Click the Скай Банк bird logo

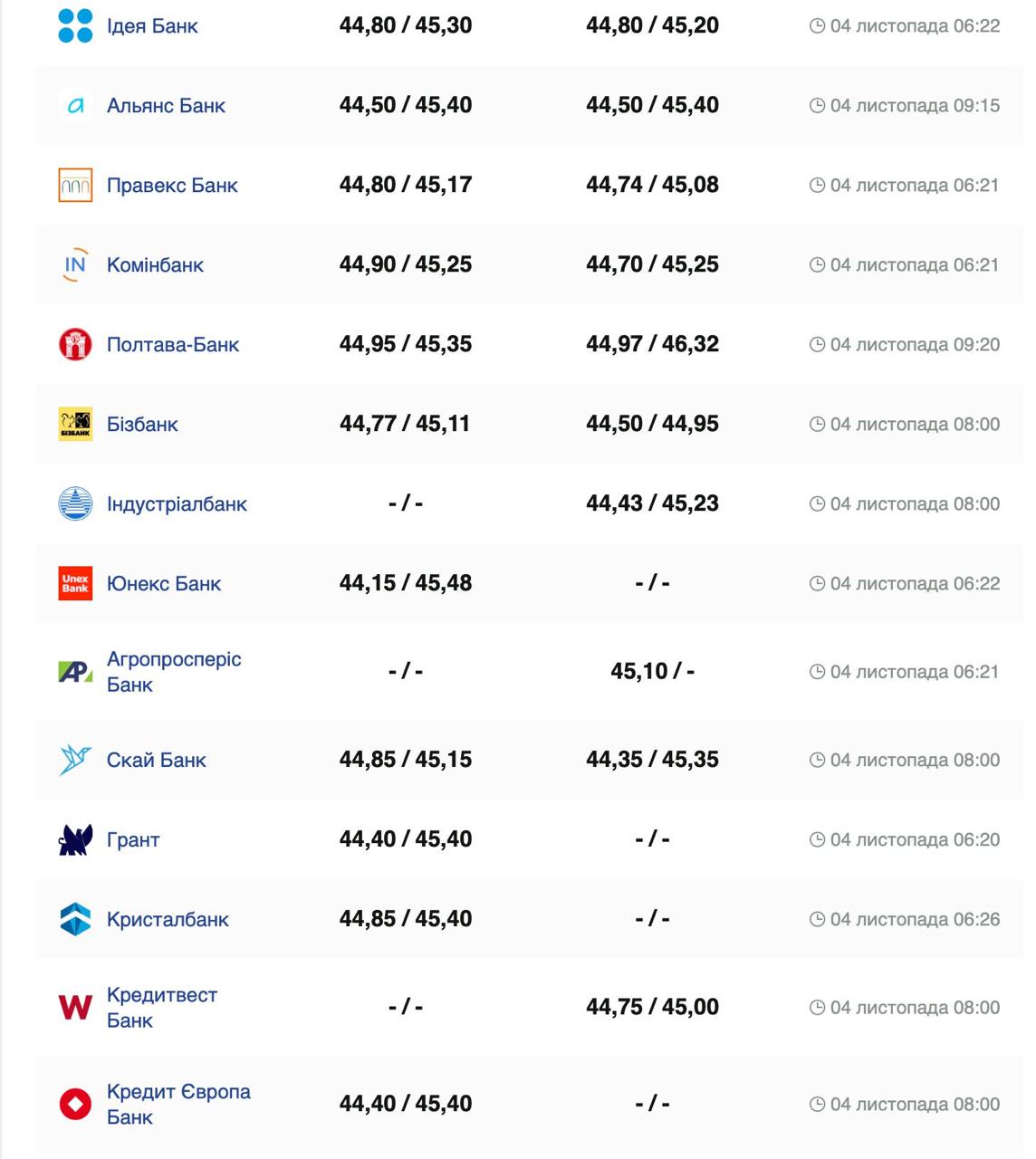pos(75,760)
